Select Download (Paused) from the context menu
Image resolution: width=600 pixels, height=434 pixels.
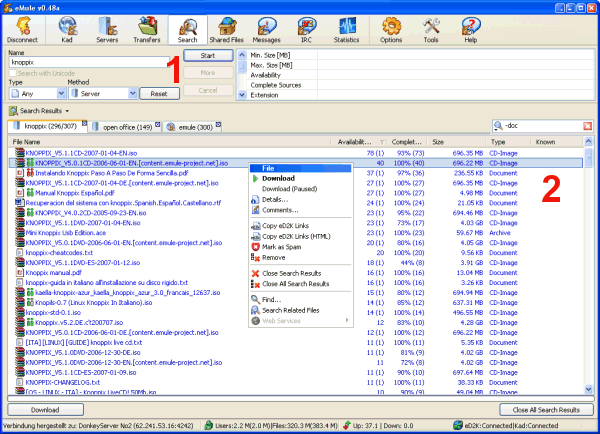coord(289,189)
